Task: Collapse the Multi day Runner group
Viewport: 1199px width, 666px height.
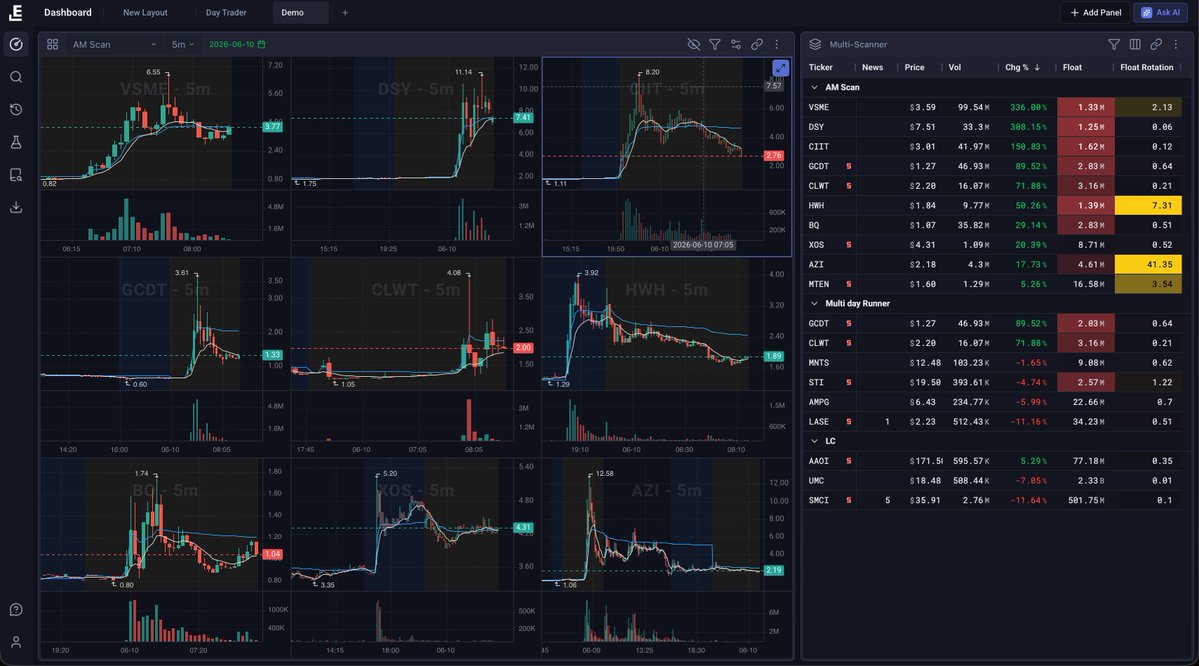Action: click(814, 304)
